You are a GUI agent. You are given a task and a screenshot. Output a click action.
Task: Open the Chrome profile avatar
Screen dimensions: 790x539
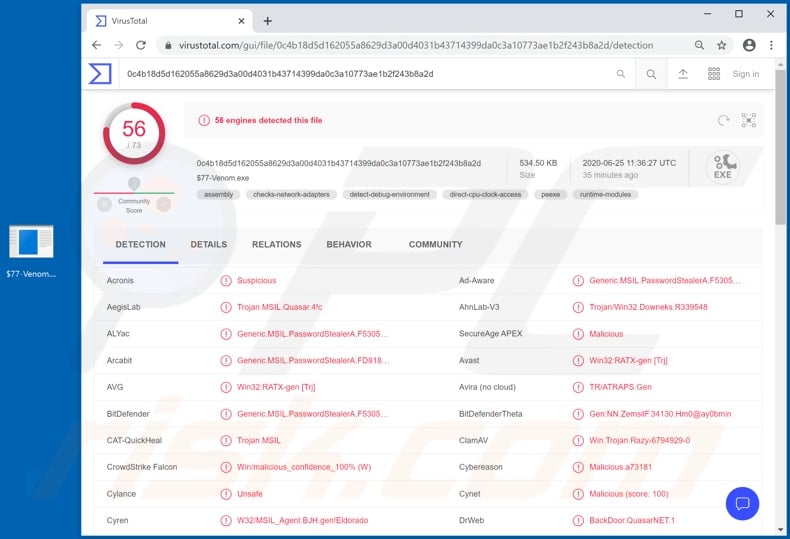click(749, 45)
